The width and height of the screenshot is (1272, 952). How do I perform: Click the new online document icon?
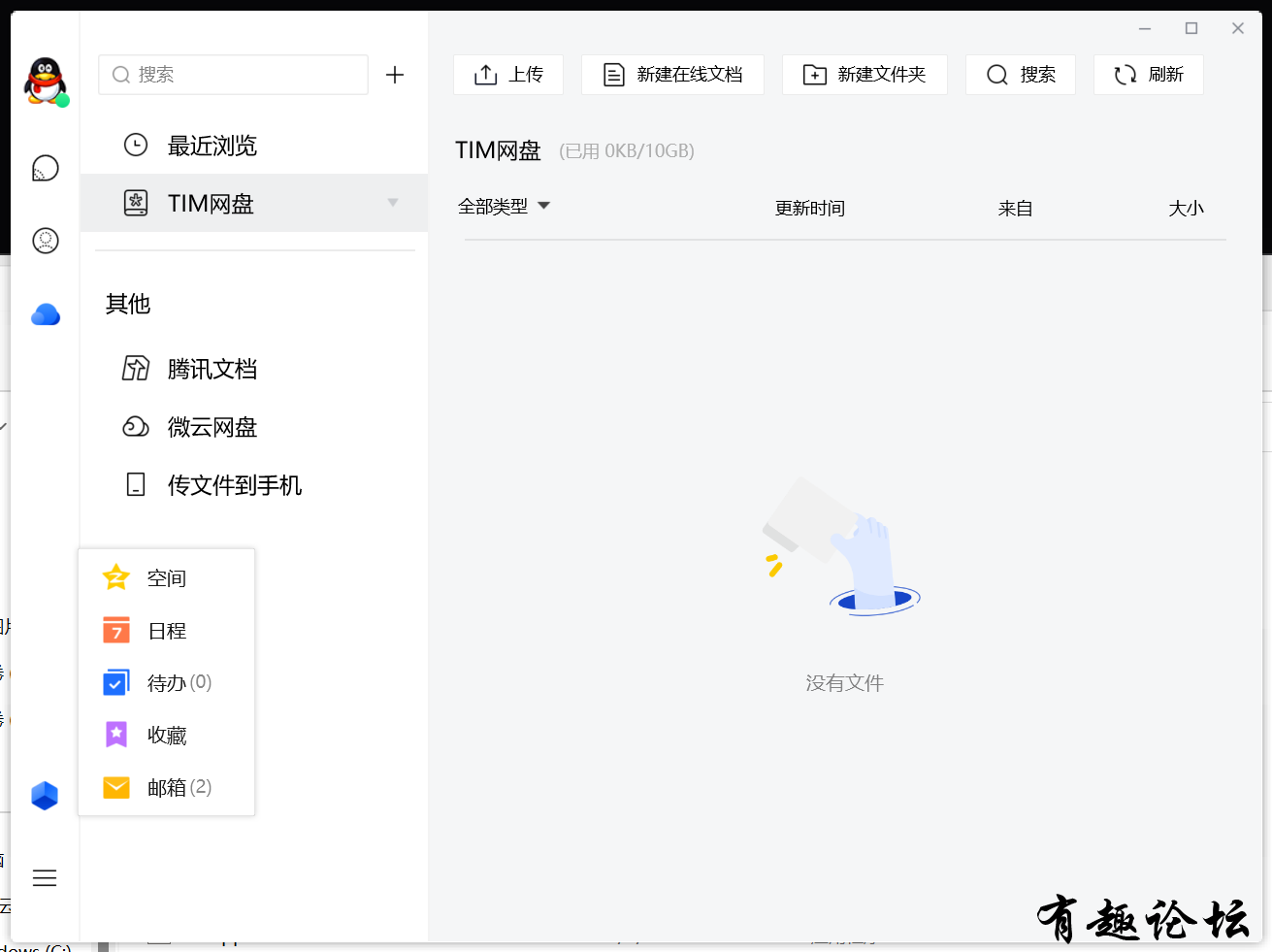pos(614,75)
